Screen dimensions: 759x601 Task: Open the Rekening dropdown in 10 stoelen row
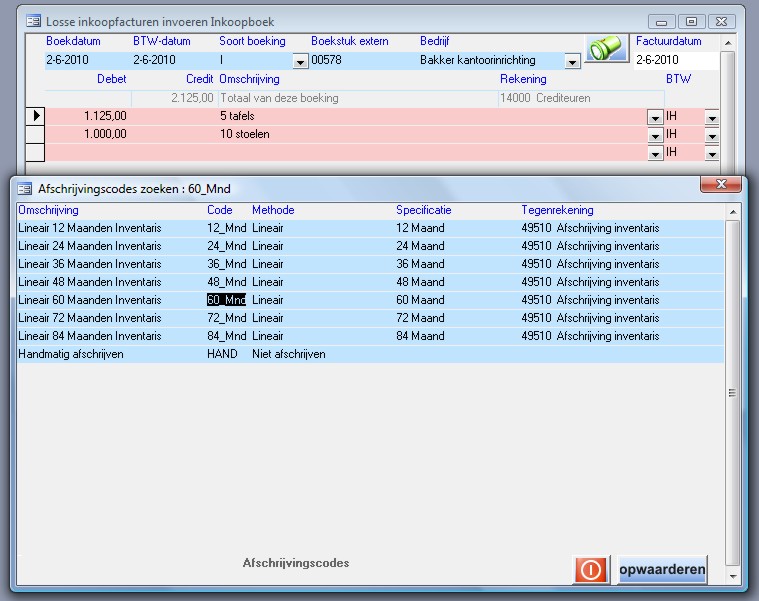tap(655, 135)
